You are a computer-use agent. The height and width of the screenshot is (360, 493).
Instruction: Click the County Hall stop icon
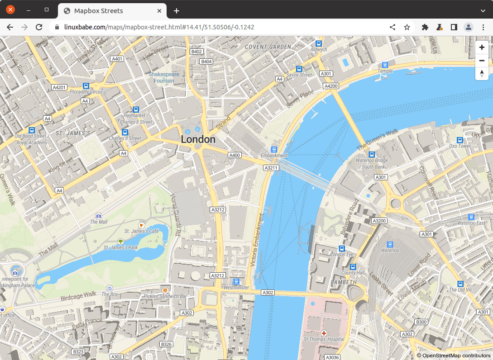point(353,267)
